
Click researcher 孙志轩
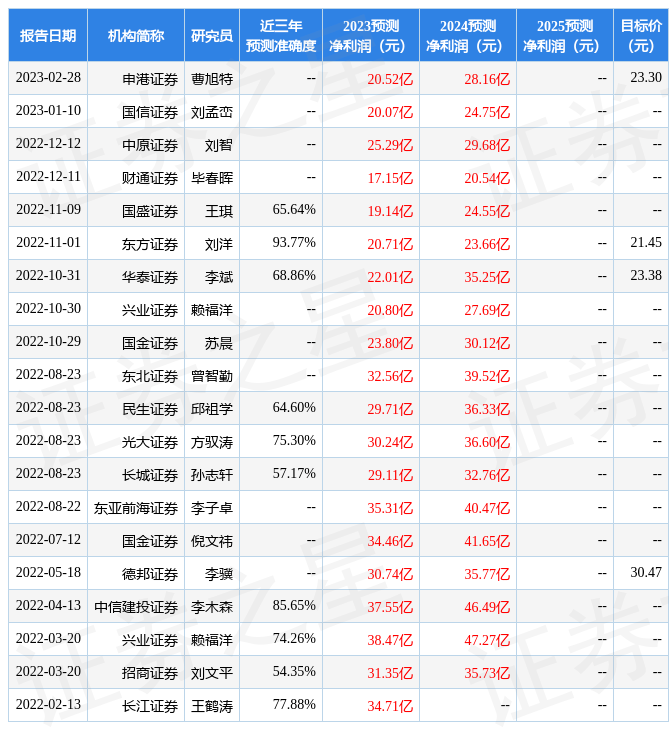coord(212,475)
